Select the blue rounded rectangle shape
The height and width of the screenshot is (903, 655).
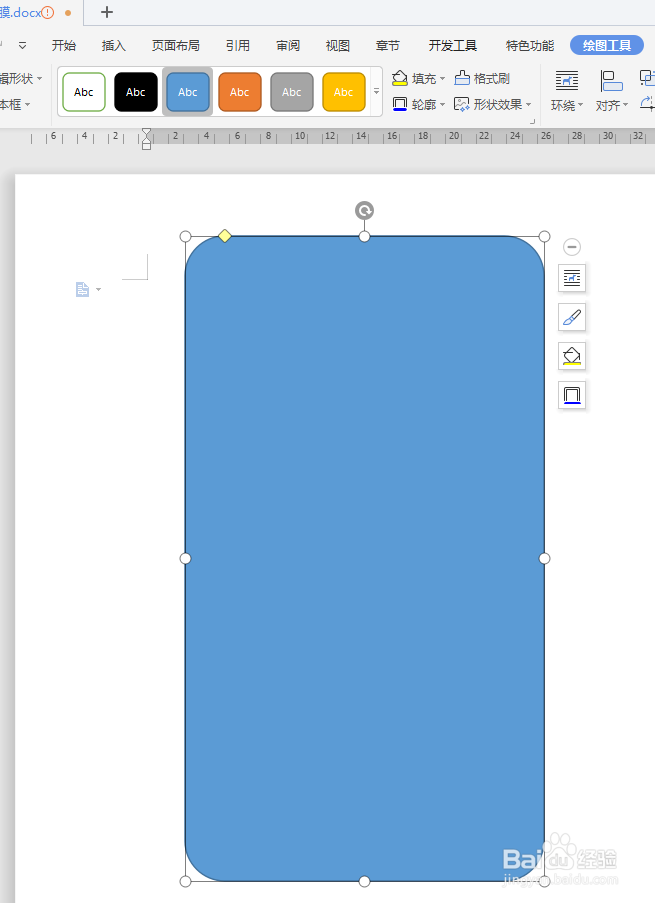point(365,558)
